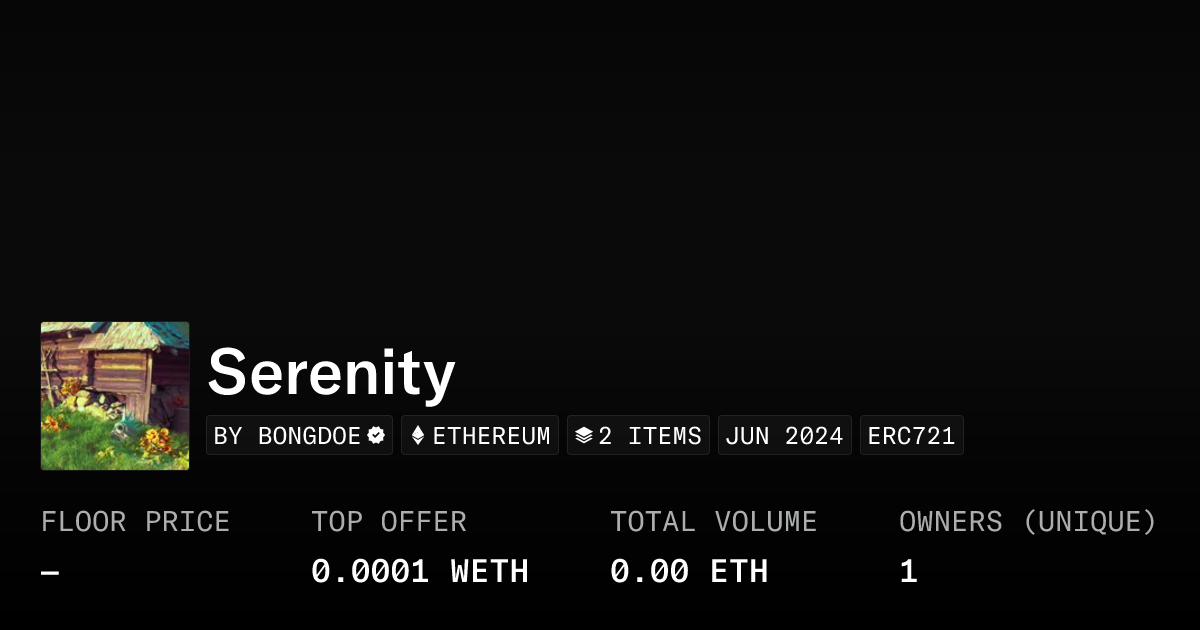This screenshot has width=1200, height=630.
Task: Open the Serenity collection thumbnail image
Action: (x=115, y=396)
